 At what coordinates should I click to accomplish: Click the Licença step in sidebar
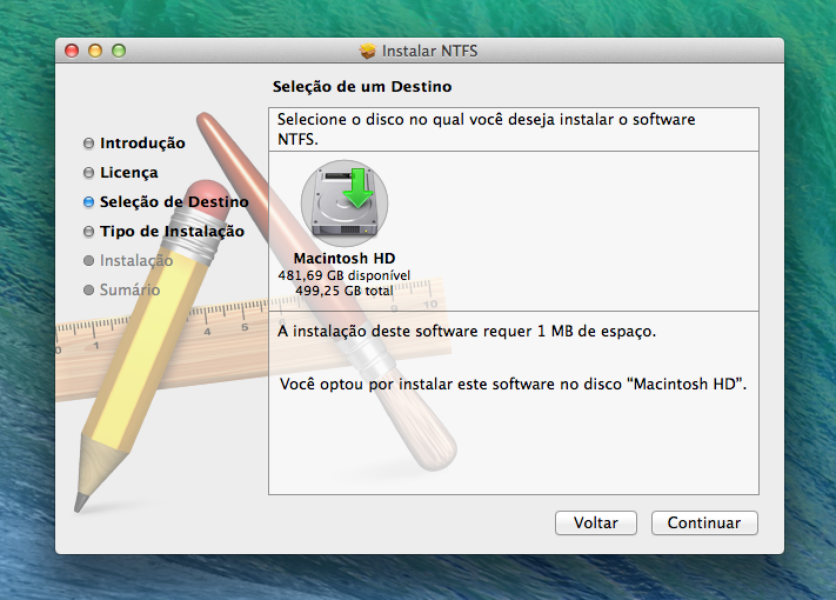pyautogui.click(x=129, y=172)
